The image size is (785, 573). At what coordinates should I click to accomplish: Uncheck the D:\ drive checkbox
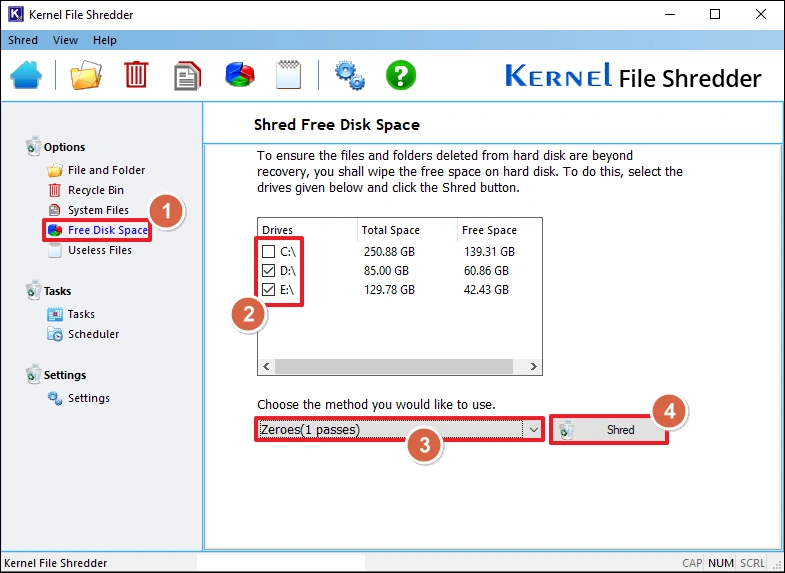pos(269,271)
